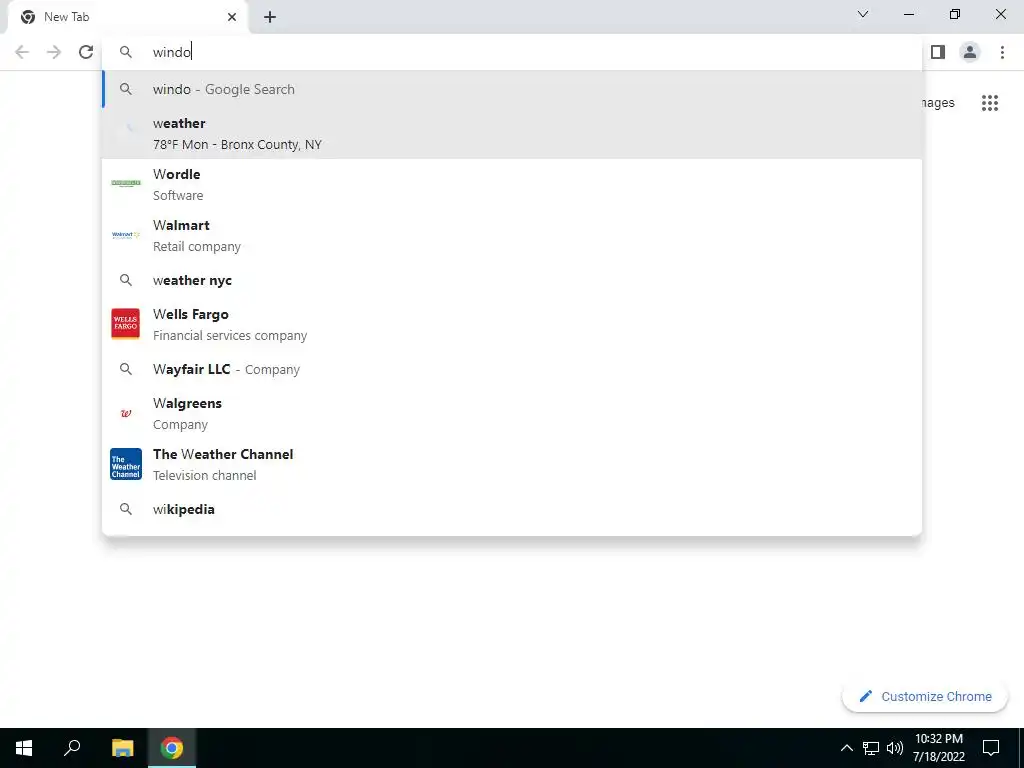Select The Weather Channel suggestion
The height and width of the screenshot is (768, 1024).
click(513, 464)
